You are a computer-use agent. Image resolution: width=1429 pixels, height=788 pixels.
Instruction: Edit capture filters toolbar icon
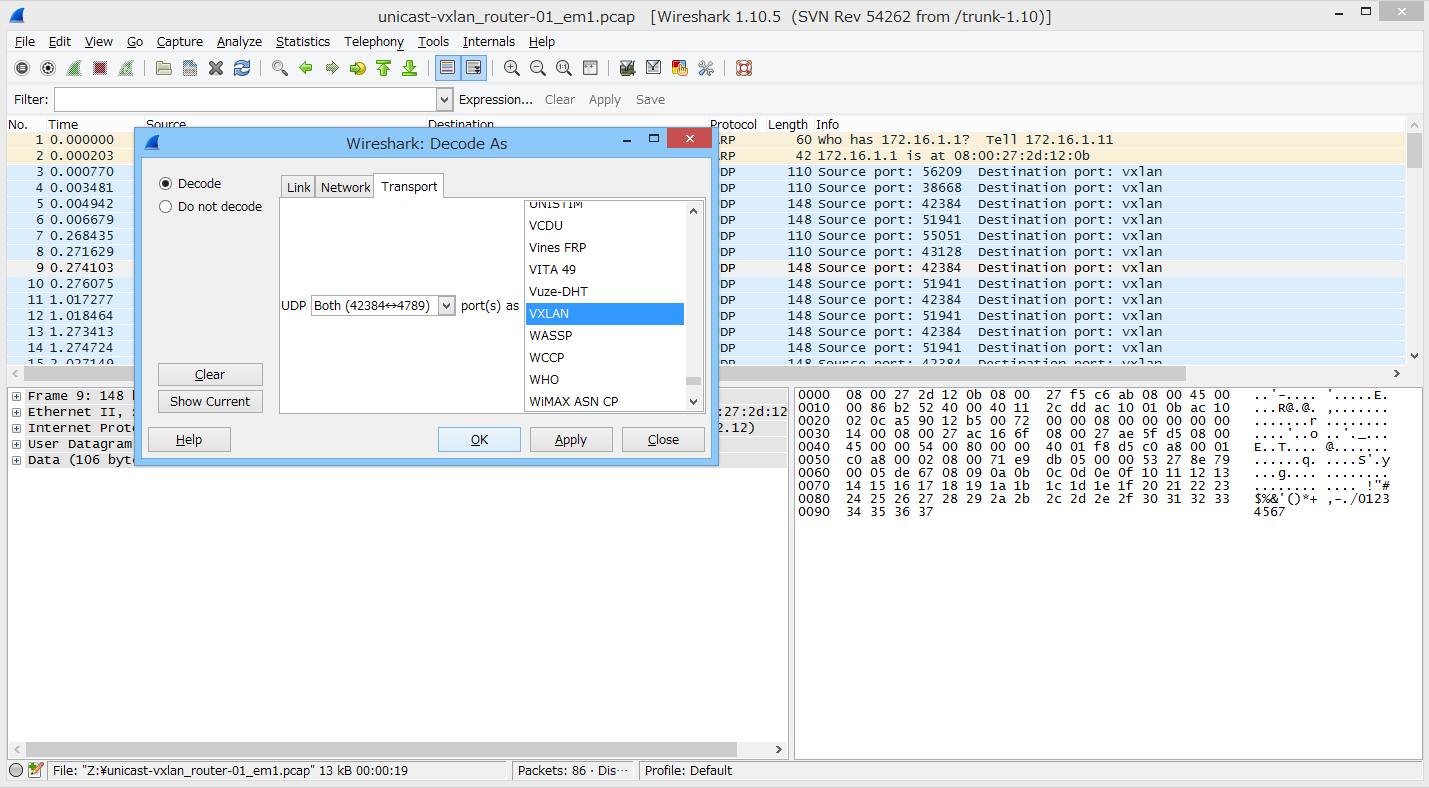pyautogui.click(x=628, y=68)
